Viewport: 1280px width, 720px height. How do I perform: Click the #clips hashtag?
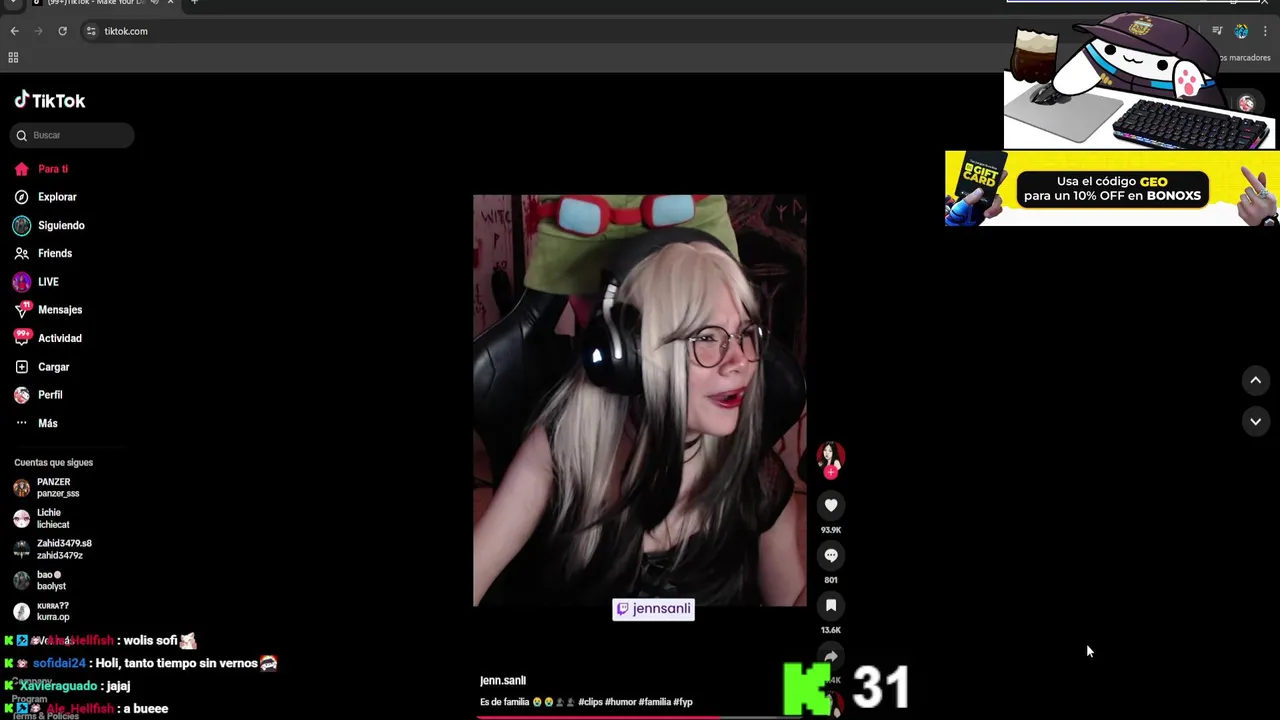pos(590,702)
